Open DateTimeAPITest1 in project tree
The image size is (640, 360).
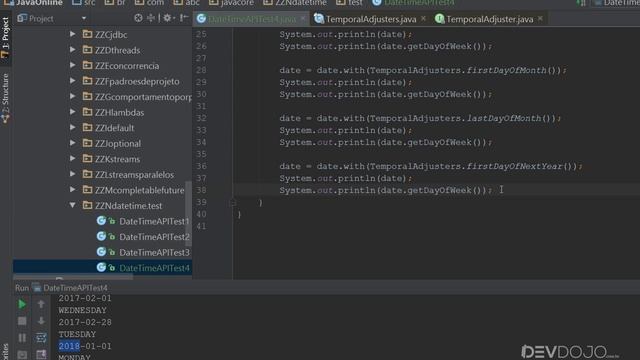coord(154,221)
